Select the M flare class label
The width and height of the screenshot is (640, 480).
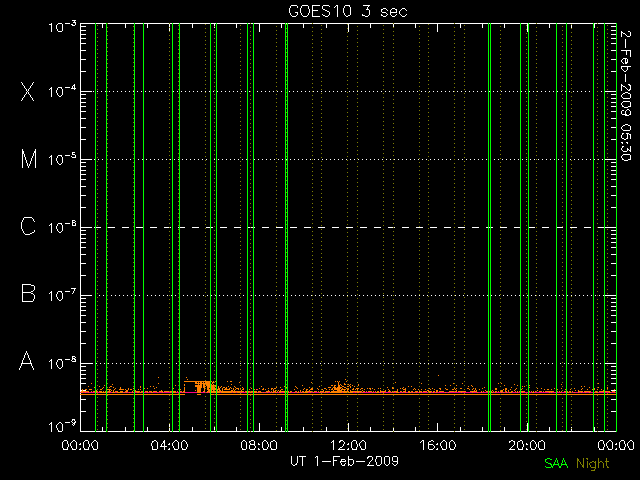click(x=29, y=159)
